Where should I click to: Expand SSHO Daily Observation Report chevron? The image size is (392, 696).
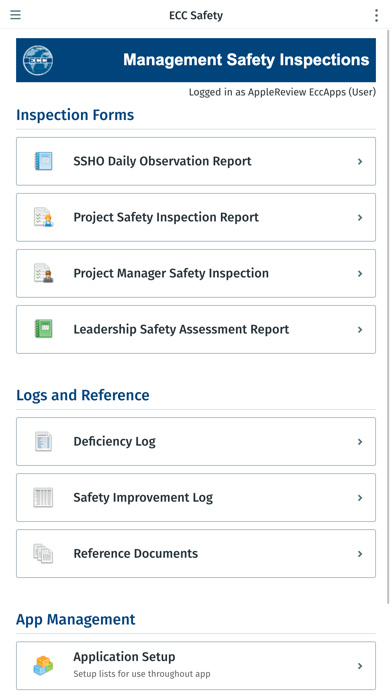coord(360,162)
